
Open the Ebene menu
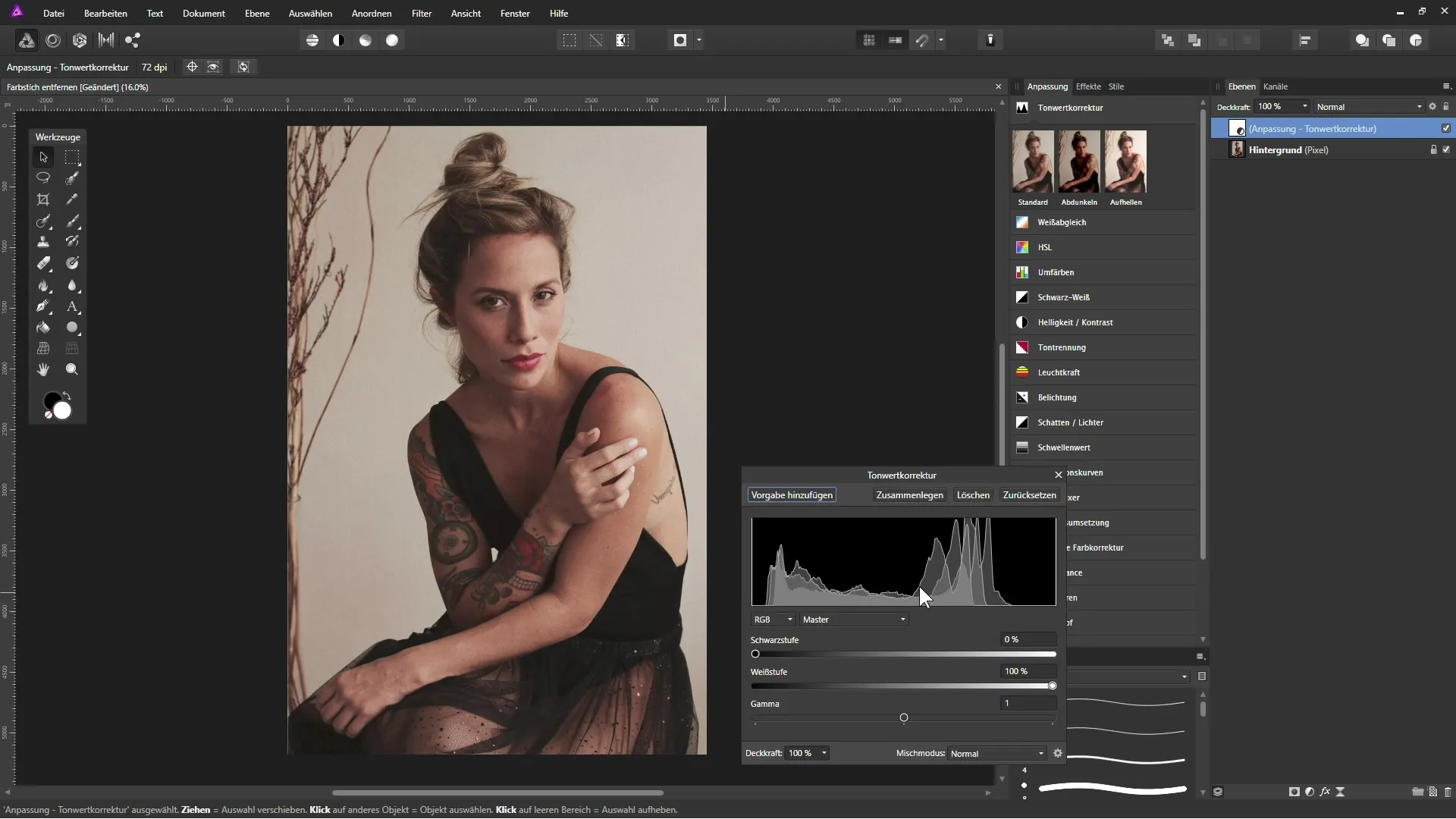[257, 13]
